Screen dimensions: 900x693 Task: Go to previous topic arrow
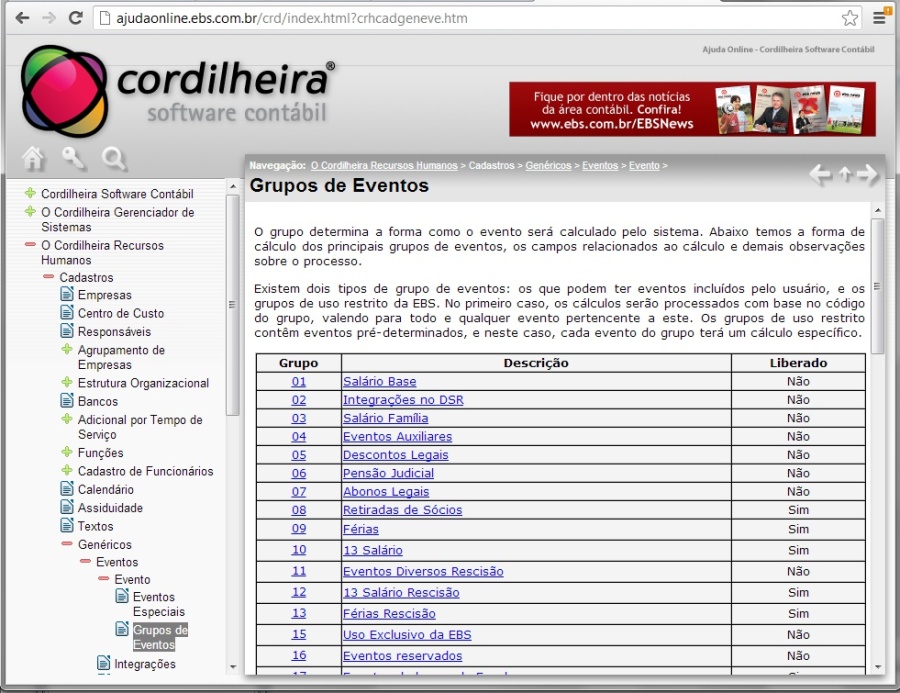(x=820, y=175)
